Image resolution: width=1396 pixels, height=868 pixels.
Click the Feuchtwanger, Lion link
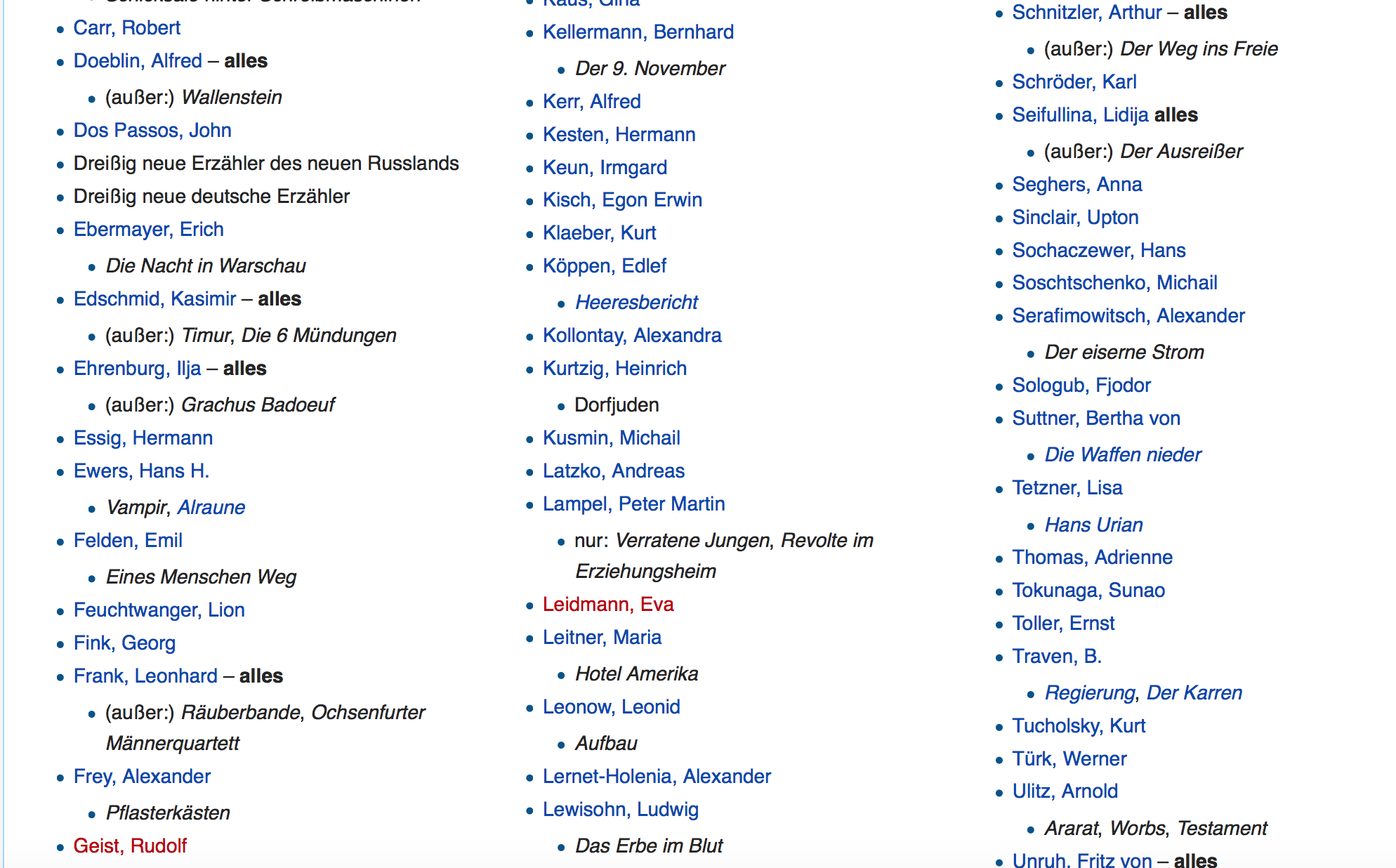click(159, 610)
